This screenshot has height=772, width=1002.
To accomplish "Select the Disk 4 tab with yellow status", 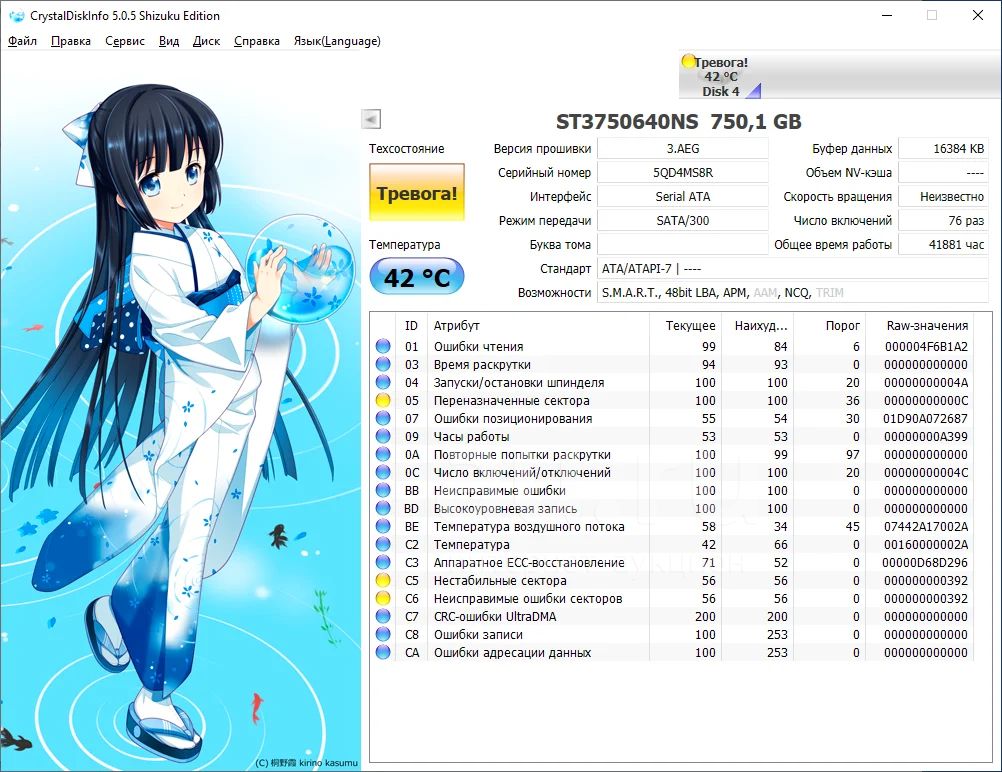I will pyautogui.click(x=721, y=76).
